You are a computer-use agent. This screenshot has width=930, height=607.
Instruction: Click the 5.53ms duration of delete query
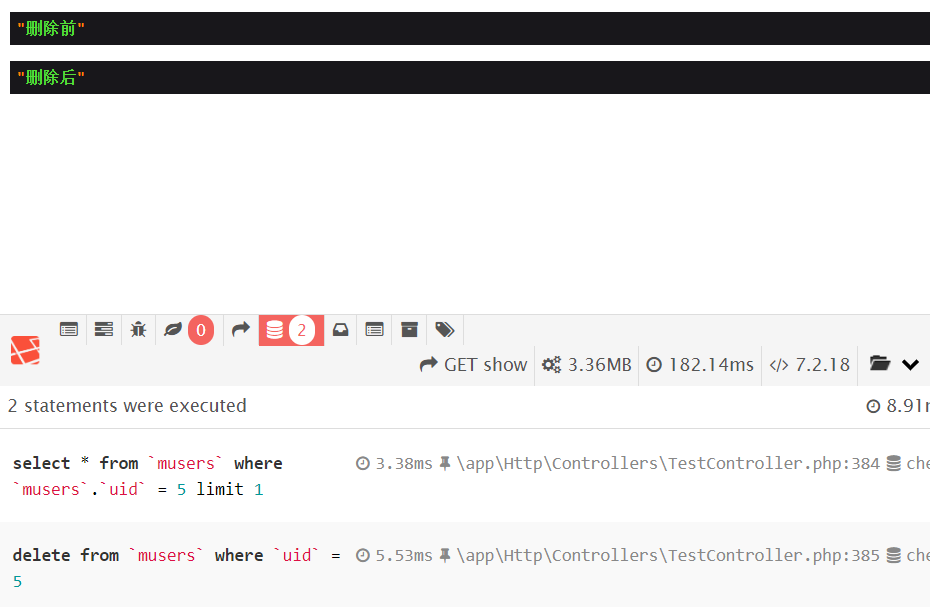point(394,555)
